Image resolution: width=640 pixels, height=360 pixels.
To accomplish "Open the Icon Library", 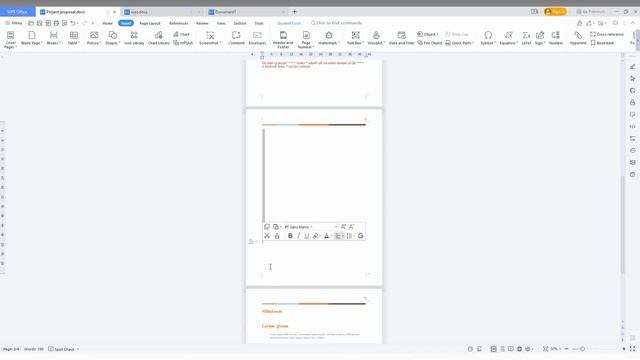I will pos(134,38).
